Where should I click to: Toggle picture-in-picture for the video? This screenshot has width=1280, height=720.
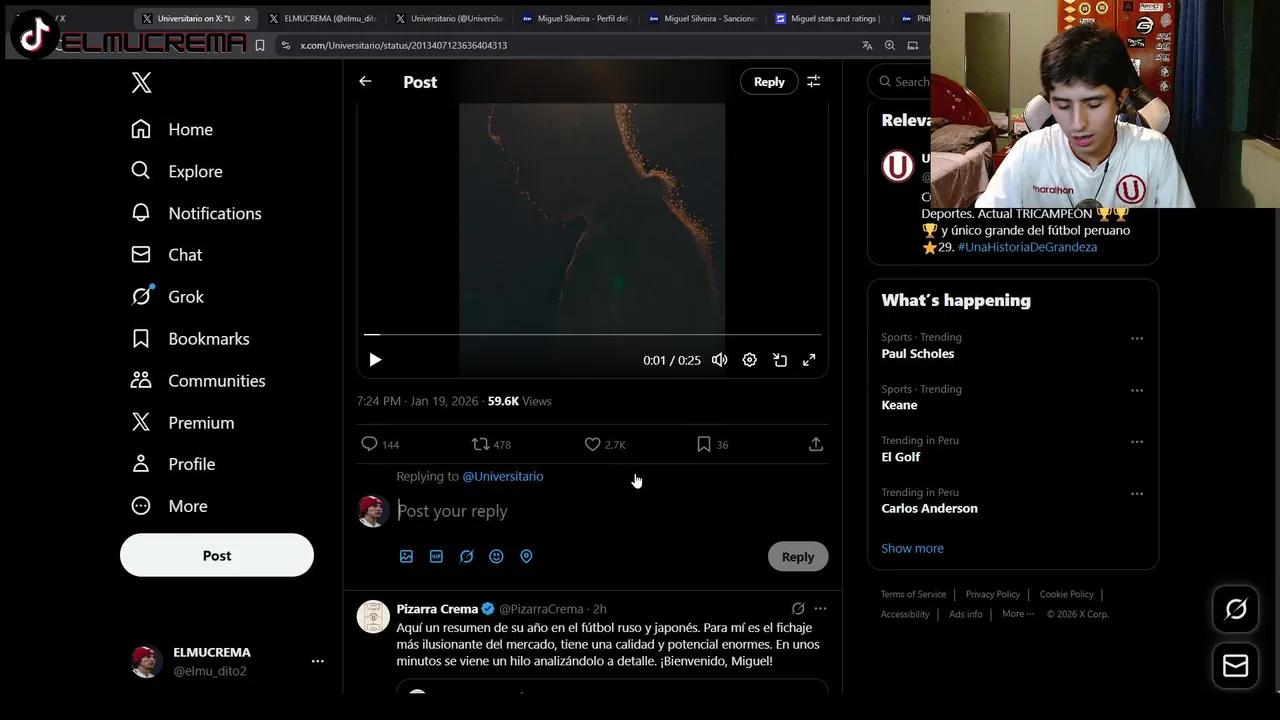point(780,360)
